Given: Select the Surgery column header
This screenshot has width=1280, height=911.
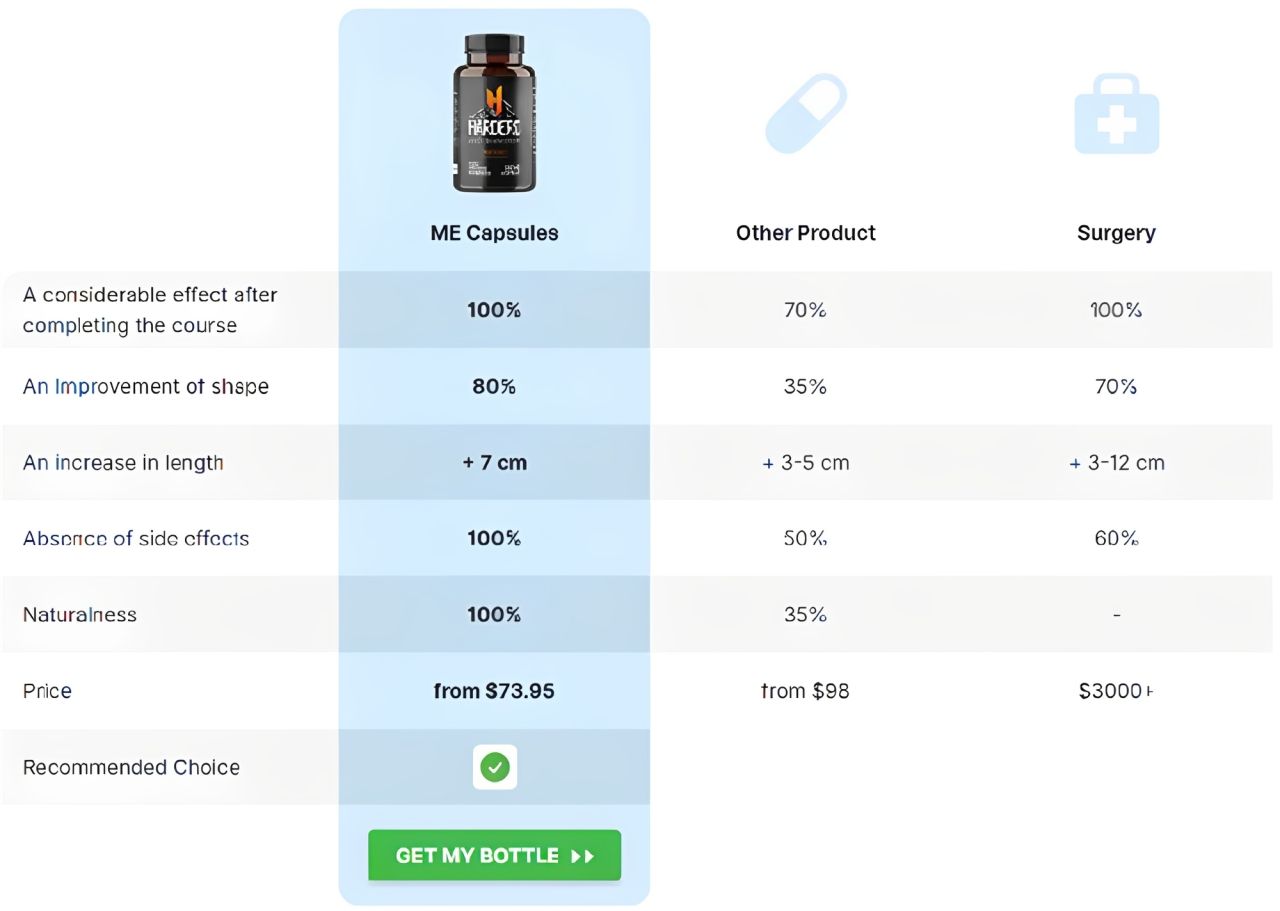Looking at the screenshot, I should [1116, 232].
